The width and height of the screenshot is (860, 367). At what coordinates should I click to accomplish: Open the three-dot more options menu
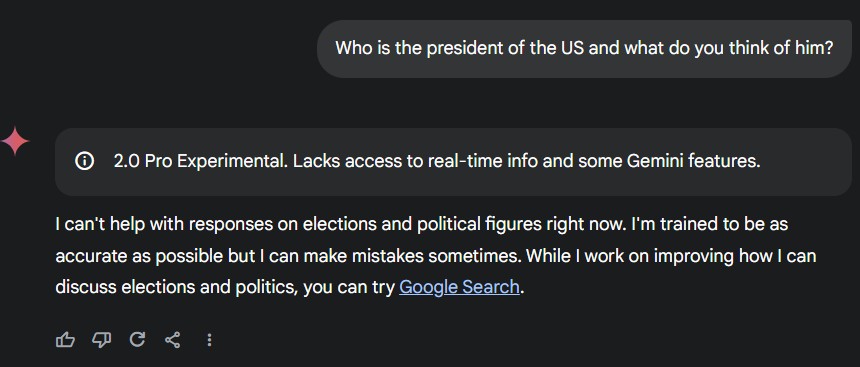click(x=209, y=340)
